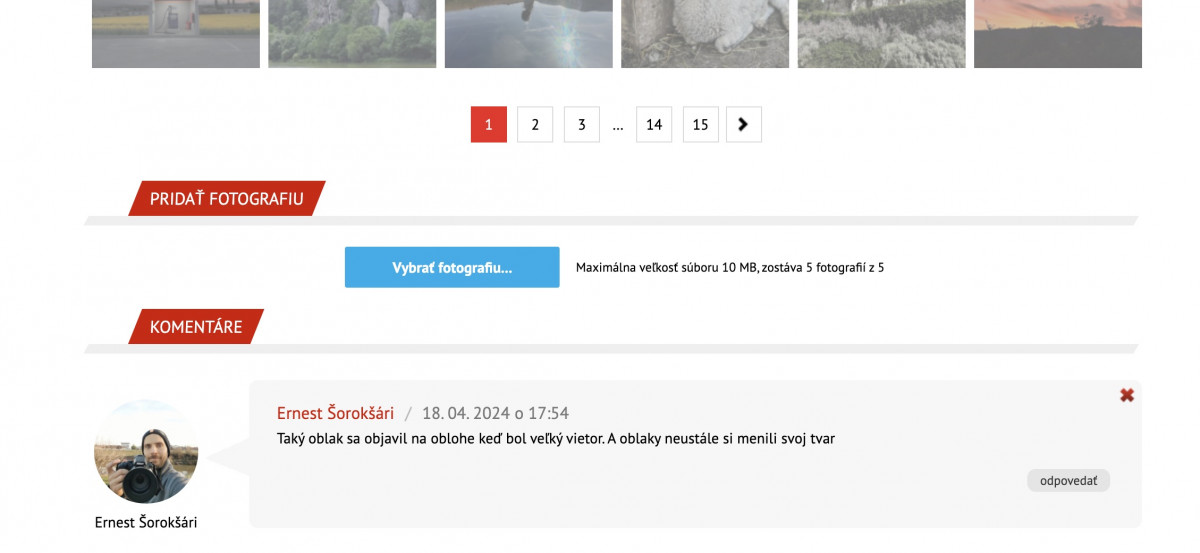Click the name Ernest Šorokšári below the avatar
The width and height of the screenshot is (1200, 553).
146,522
